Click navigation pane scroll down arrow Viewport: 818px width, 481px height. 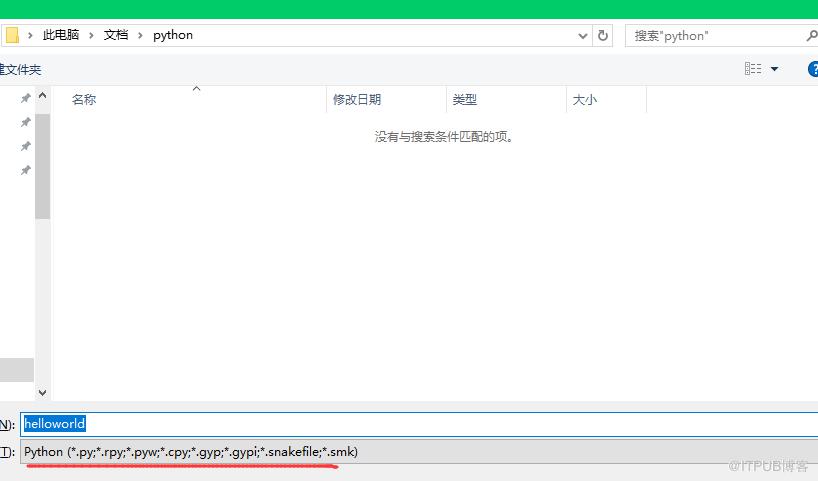pos(43,393)
